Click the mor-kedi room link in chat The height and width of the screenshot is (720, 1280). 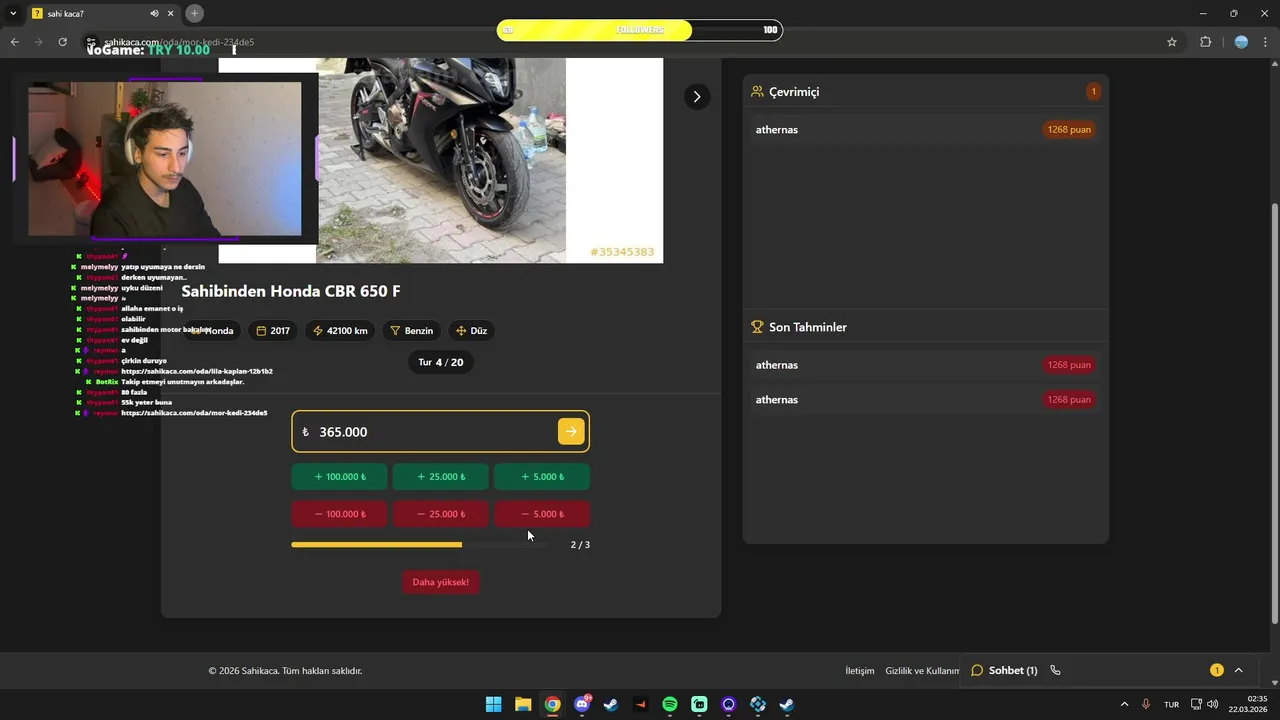pos(194,413)
